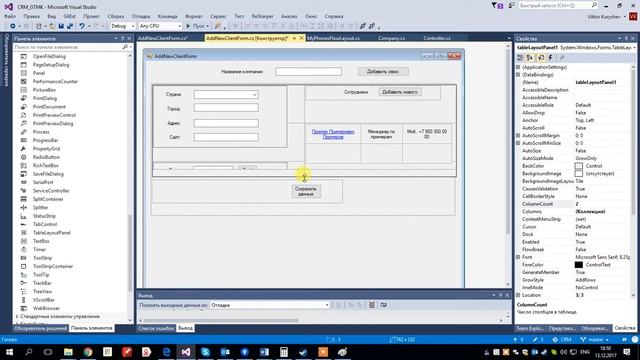
Task: Open Calculator from the taskbar
Action: [x=284, y=352]
